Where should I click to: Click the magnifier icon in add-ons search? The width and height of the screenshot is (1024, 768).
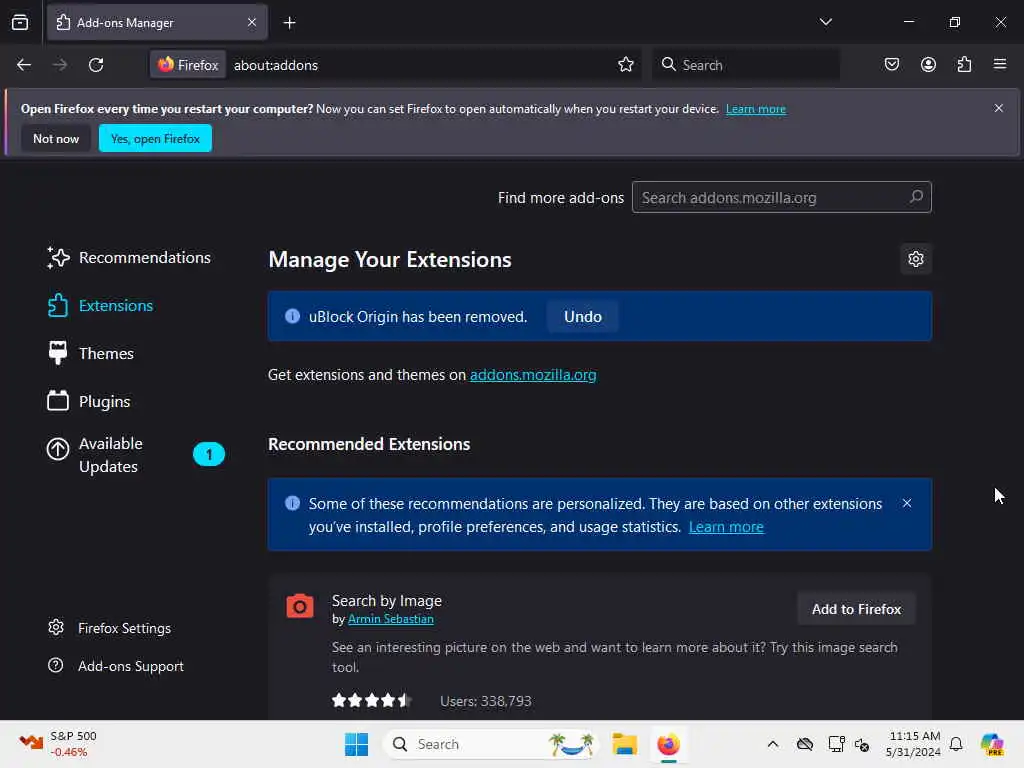pyautogui.click(x=916, y=197)
